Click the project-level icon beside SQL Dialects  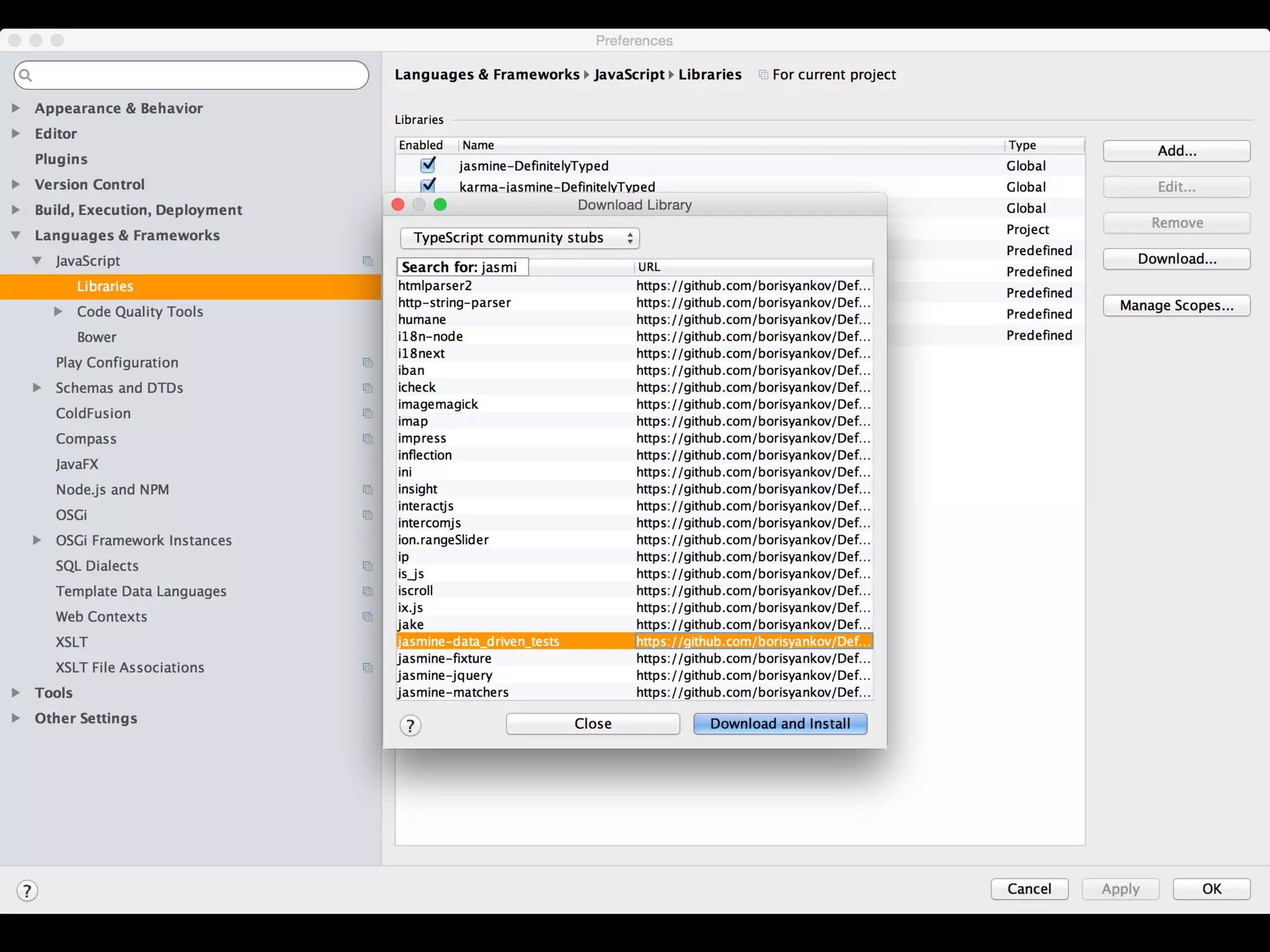click(x=367, y=566)
